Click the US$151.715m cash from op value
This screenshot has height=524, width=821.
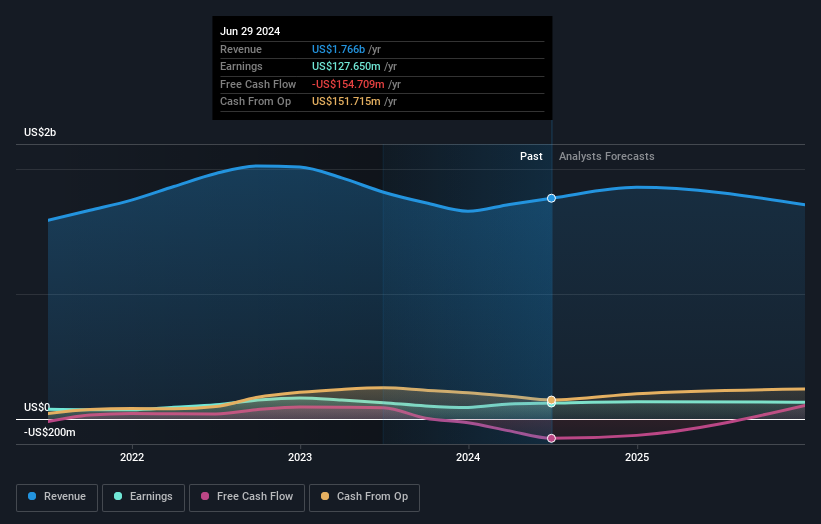(346, 102)
